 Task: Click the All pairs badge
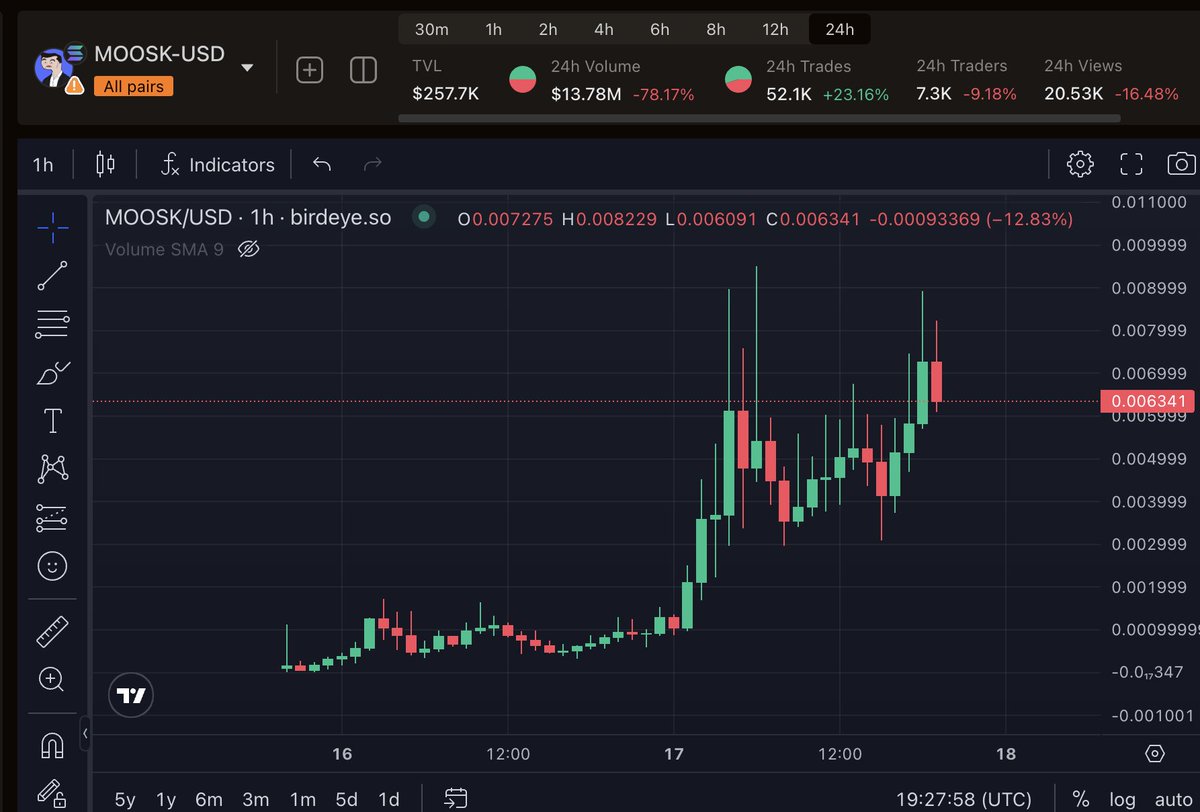click(x=133, y=87)
